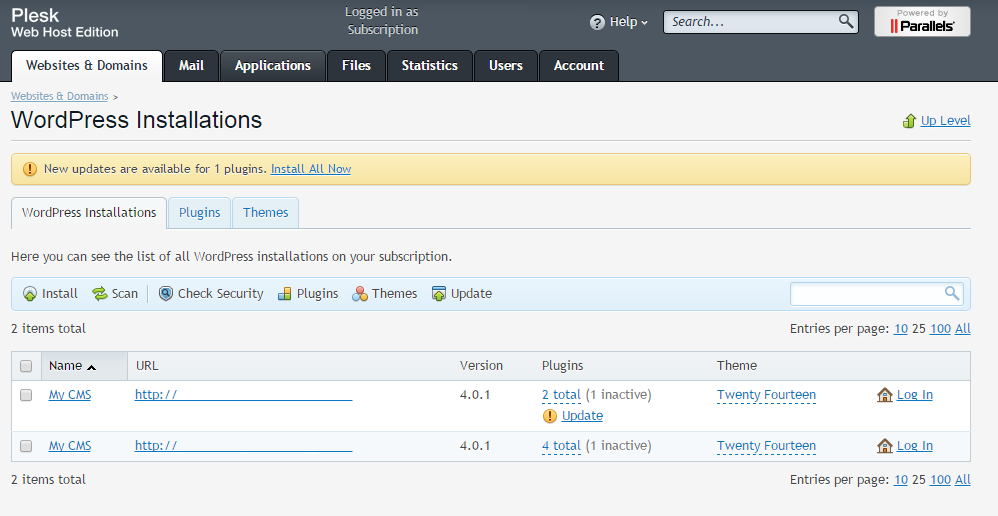Click the Plugins toolbar icon
This screenshot has width=998, height=516.
(285, 294)
